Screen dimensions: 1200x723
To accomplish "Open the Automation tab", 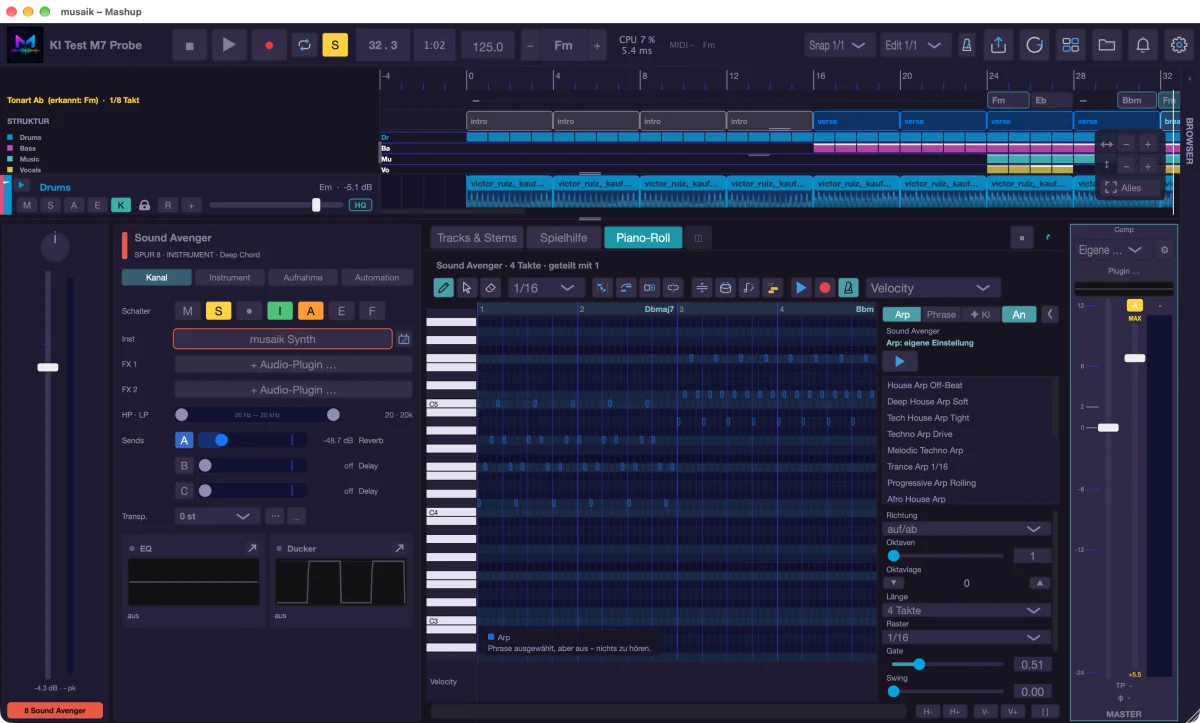I will 377,278.
